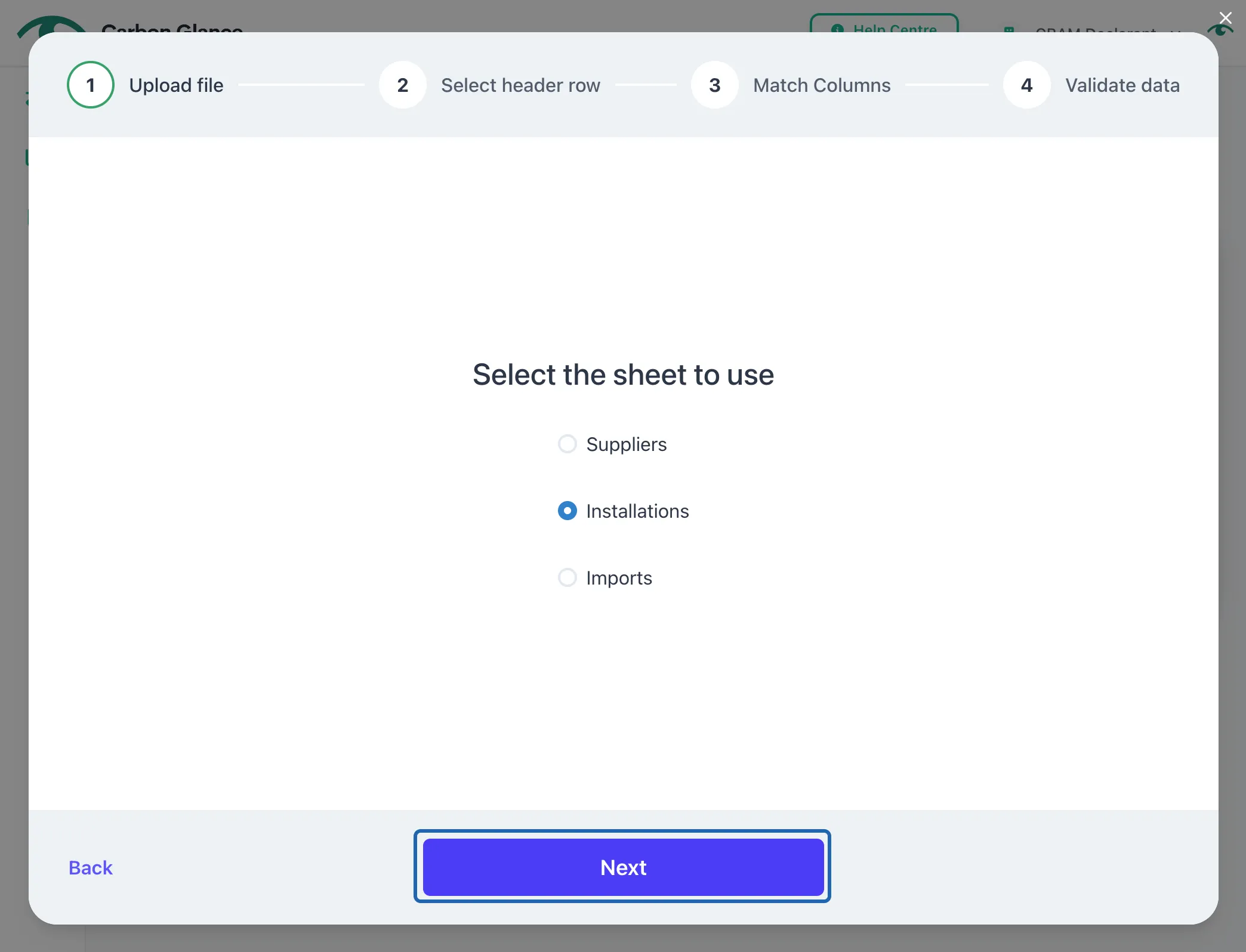Select the Installations radio button

pyautogui.click(x=567, y=511)
